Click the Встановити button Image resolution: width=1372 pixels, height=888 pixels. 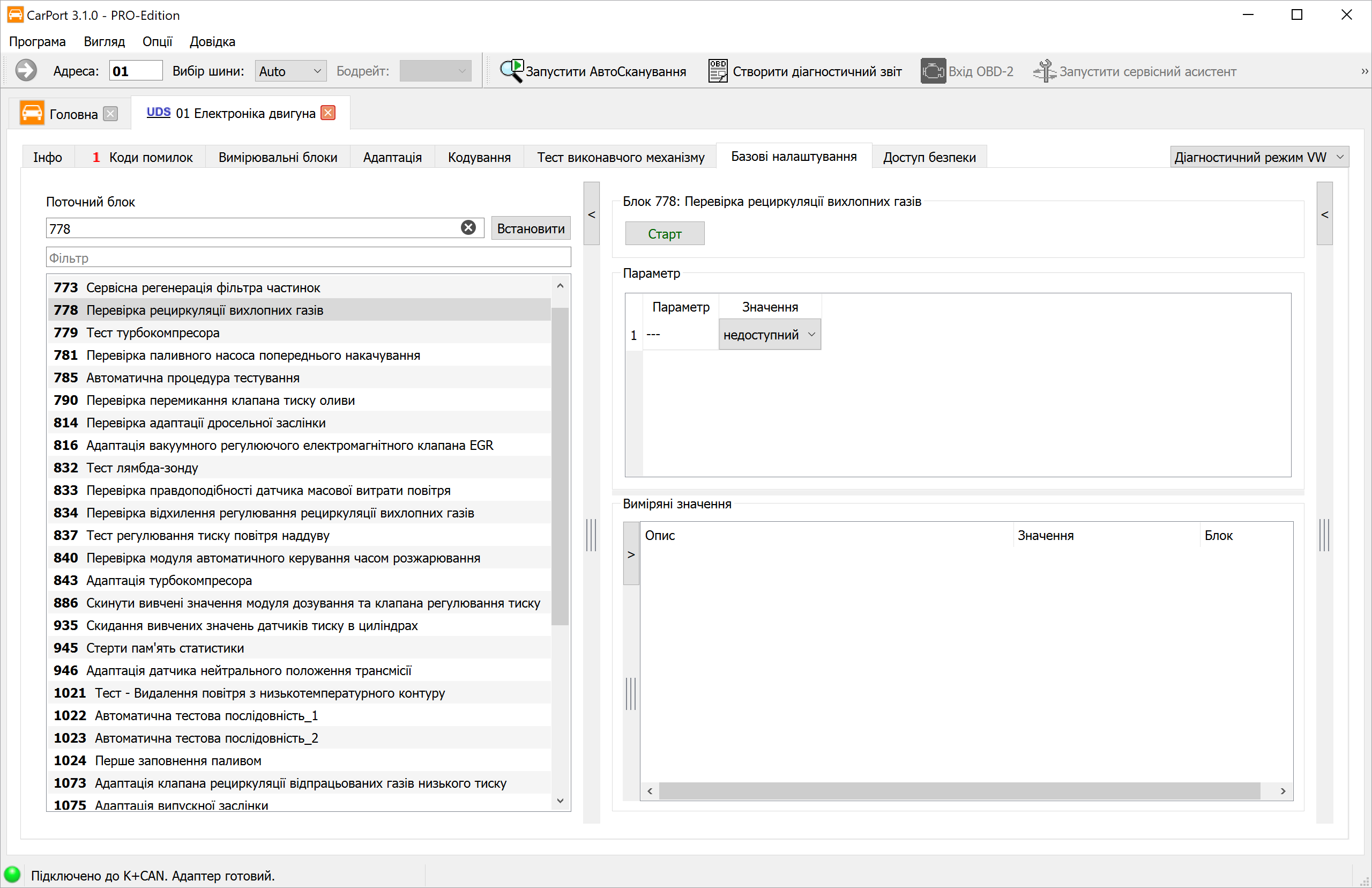tap(531, 228)
